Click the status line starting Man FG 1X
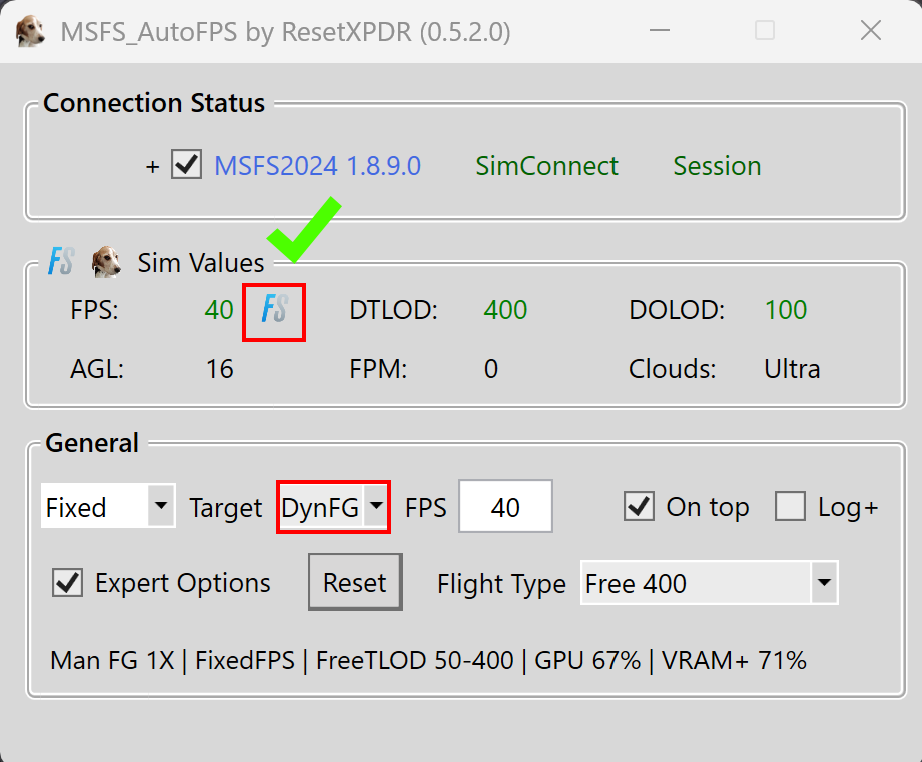 428,660
